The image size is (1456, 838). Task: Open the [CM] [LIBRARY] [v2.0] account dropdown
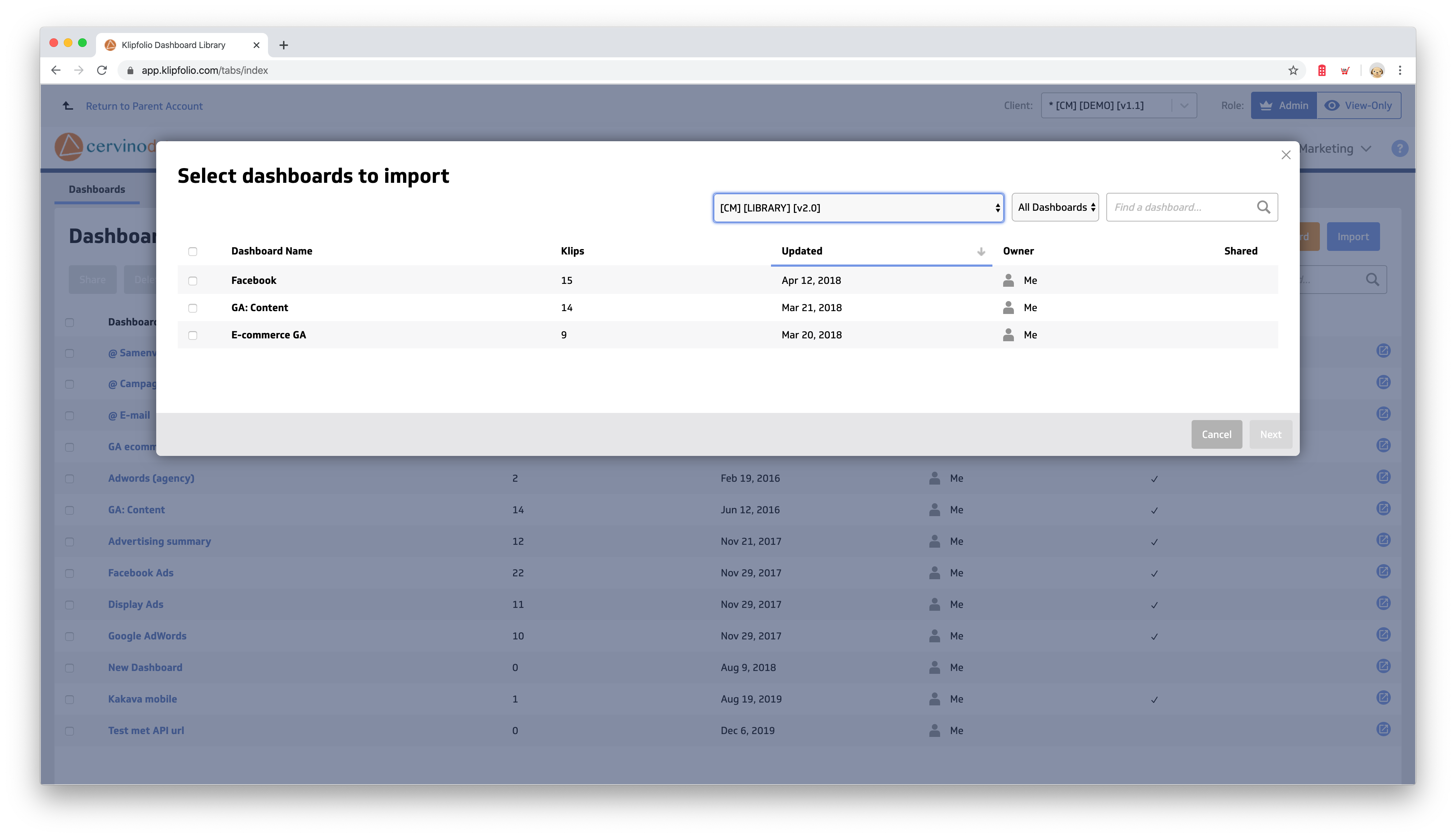tap(858, 208)
